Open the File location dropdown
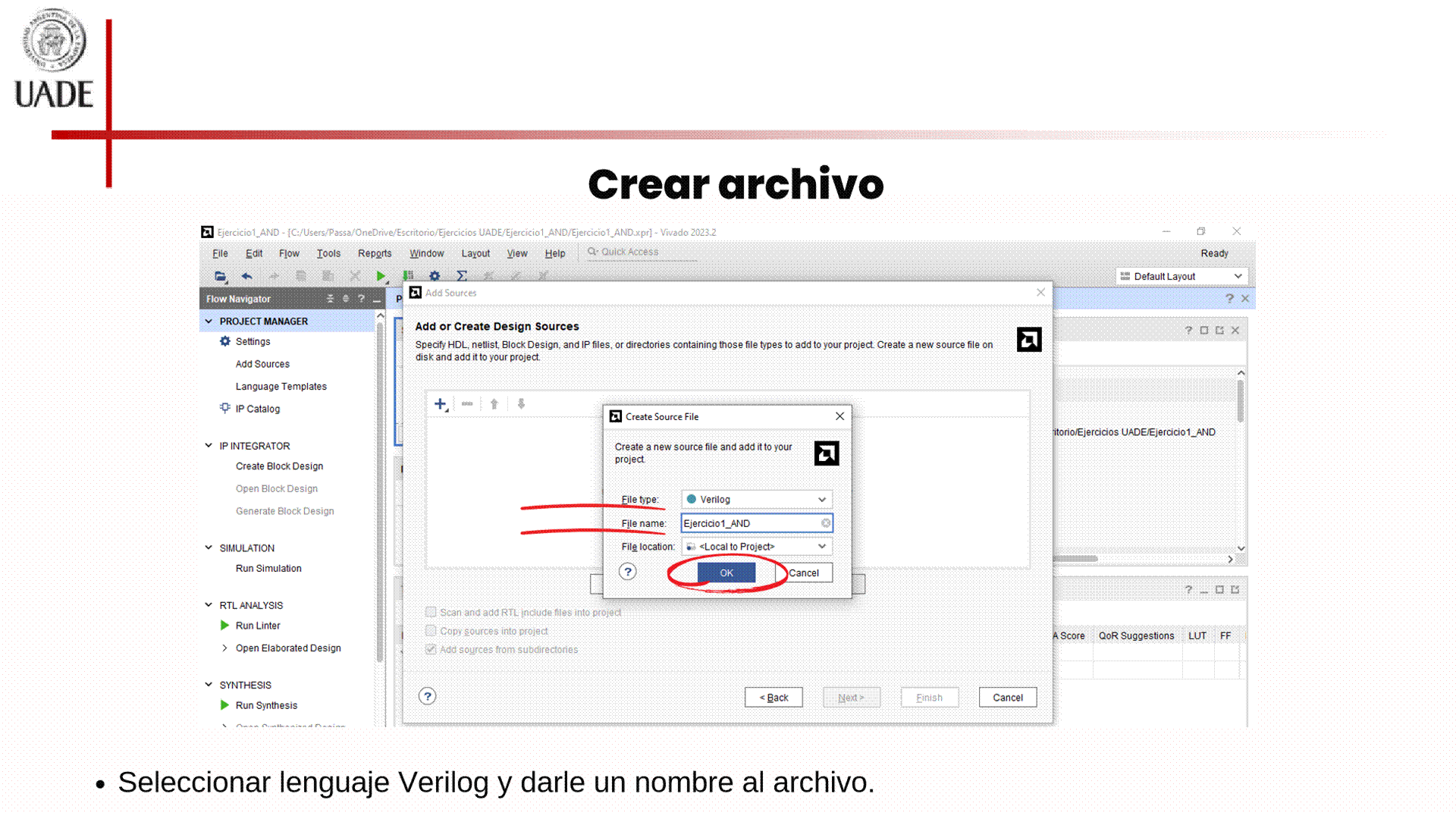 [756, 547]
